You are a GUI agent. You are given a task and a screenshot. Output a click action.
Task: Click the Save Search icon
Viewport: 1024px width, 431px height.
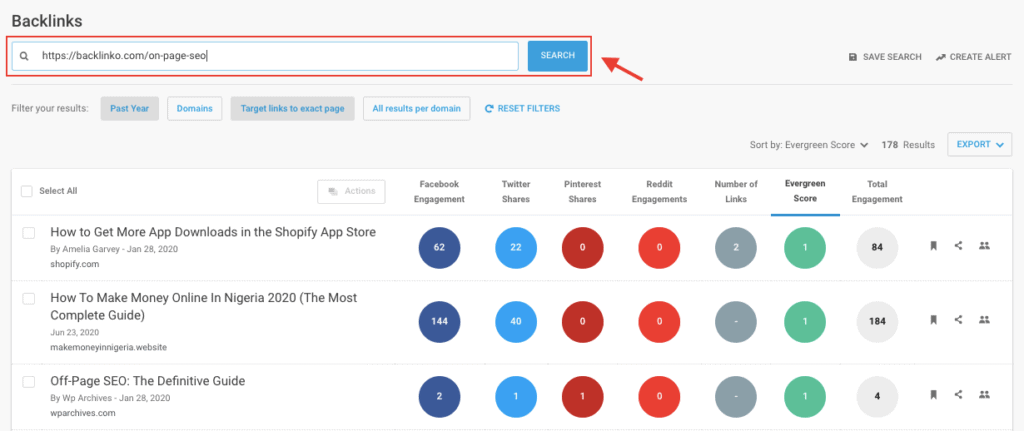[853, 57]
